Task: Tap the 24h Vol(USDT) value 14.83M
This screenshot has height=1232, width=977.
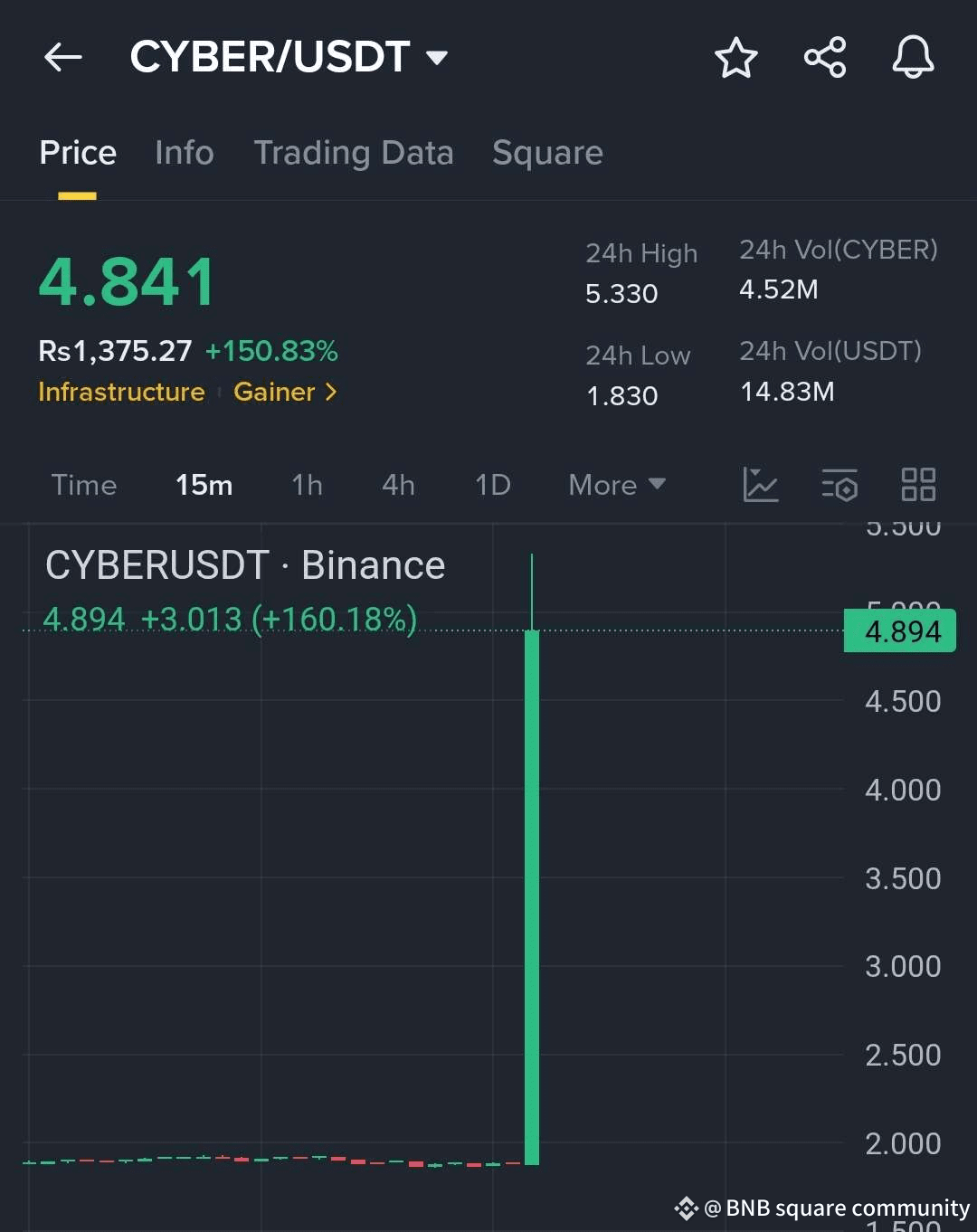Action: click(787, 392)
